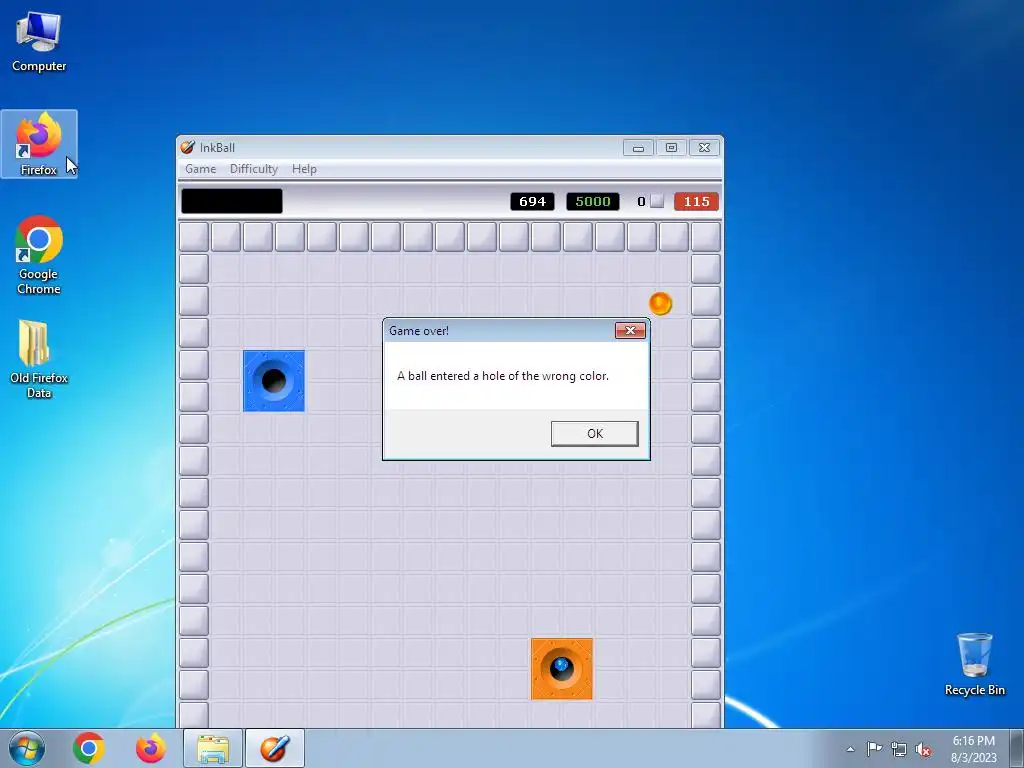Click the gray ball count indicator
This screenshot has height=768, width=1024.
tap(651, 201)
